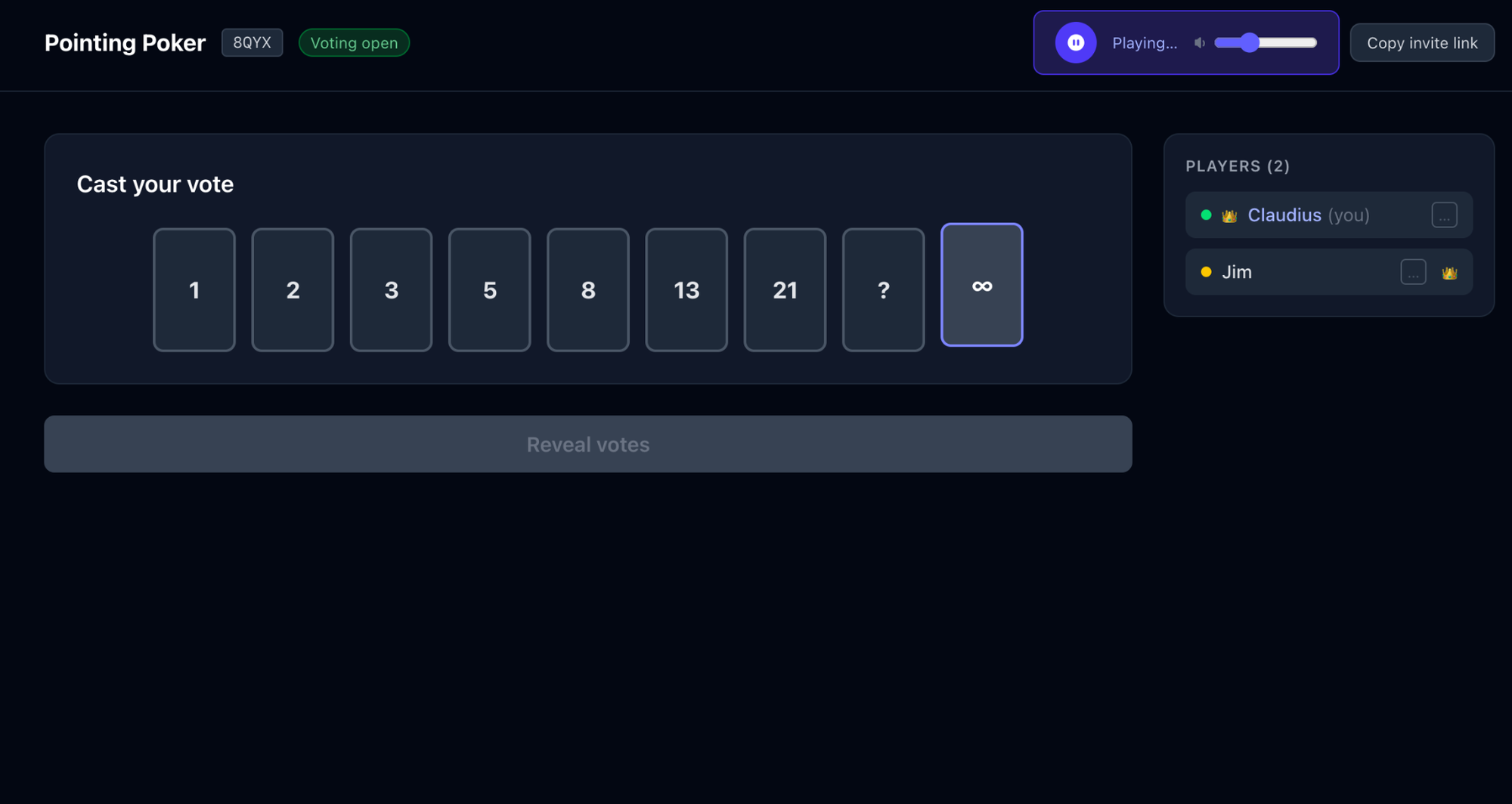Viewport: 1512px width, 804px height.
Task: Select the 13 card
Action: (x=686, y=290)
